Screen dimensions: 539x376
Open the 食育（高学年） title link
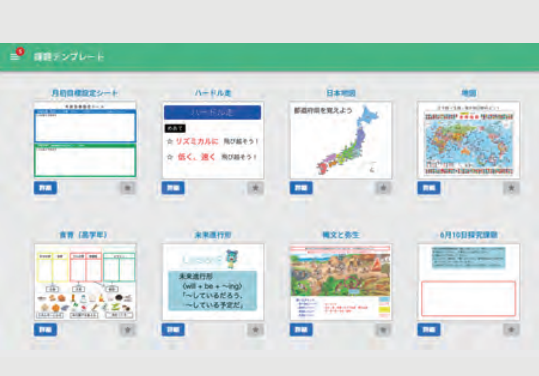[84, 235]
